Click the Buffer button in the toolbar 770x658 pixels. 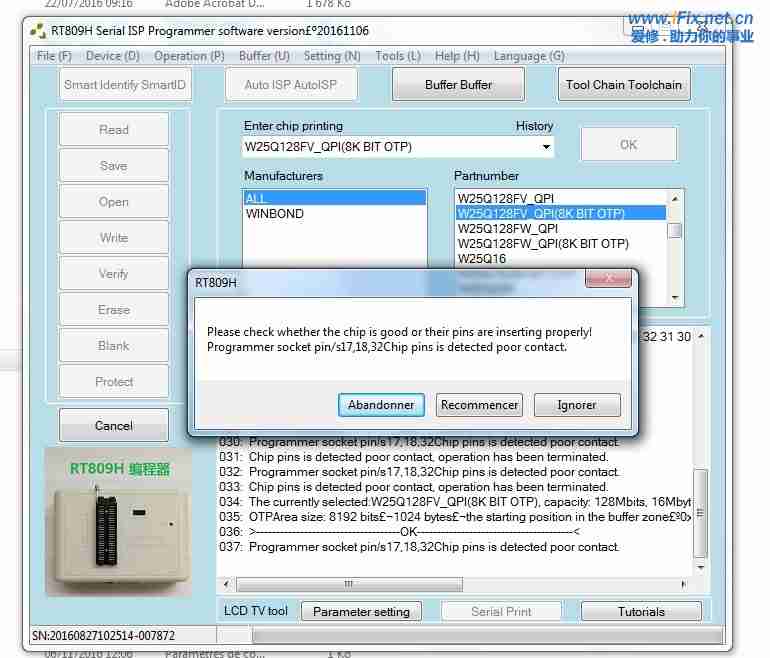(458, 85)
